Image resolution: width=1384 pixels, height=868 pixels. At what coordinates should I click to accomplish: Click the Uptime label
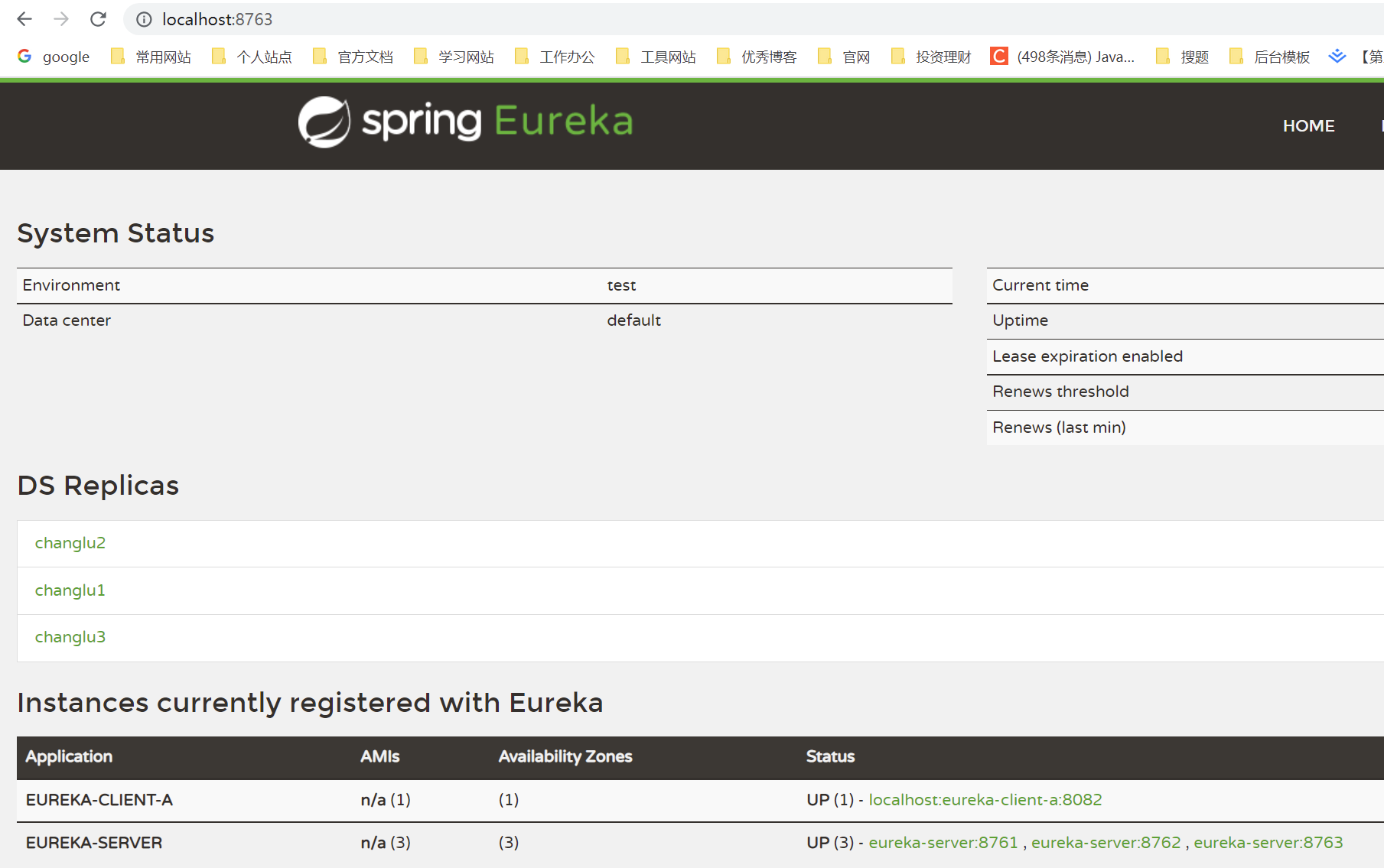coord(1021,321)
